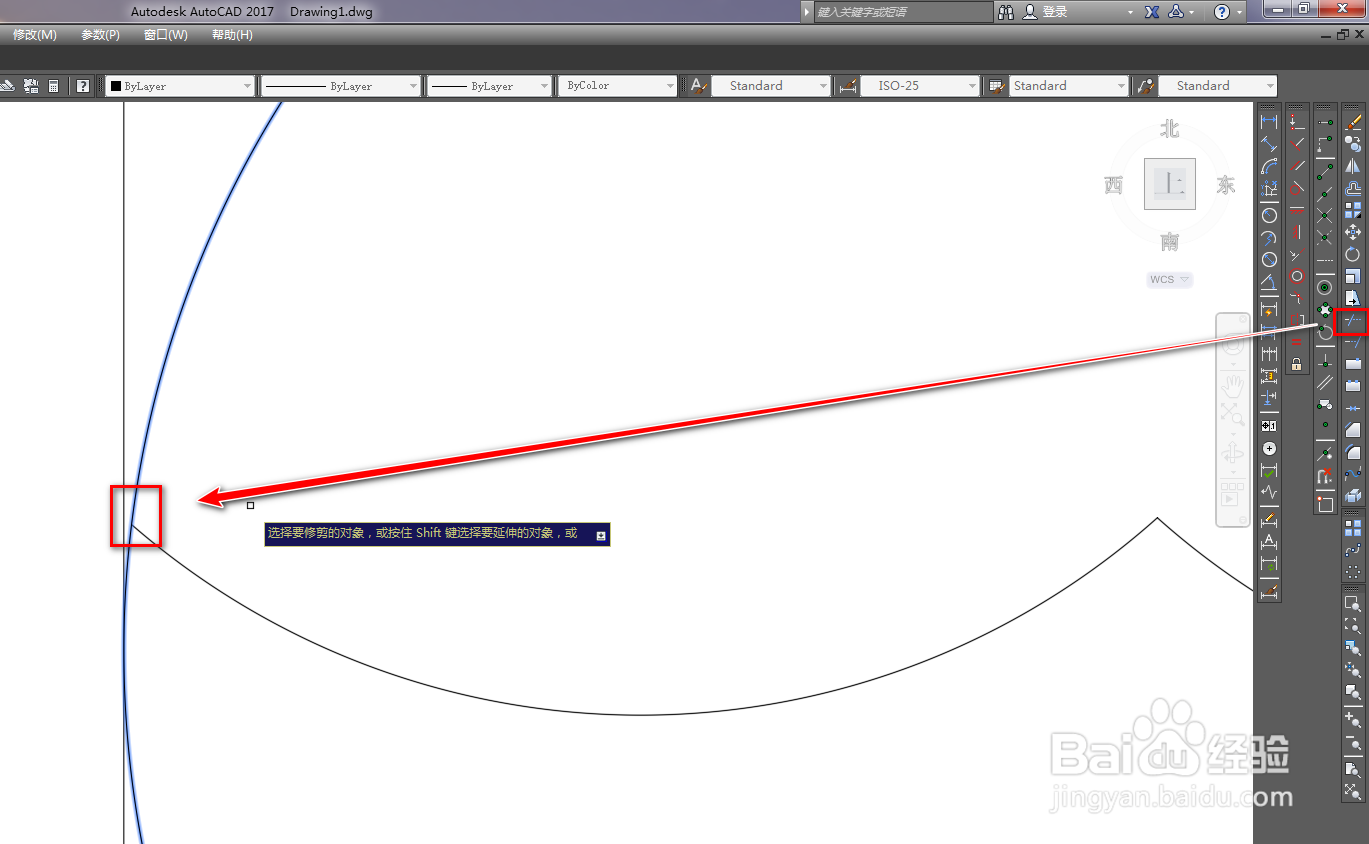The height and width of the screenshot is (844, 1369).
Task: Activate the Offset tool
Action: pyautogui.click(x=1353, y=187)
